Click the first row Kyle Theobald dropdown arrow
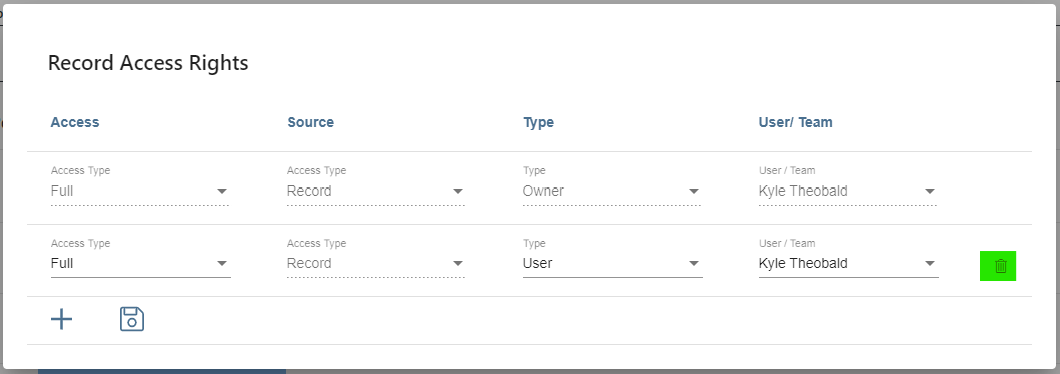The width and height of the screenshot is (1060, 374). (x=930, y=191)
